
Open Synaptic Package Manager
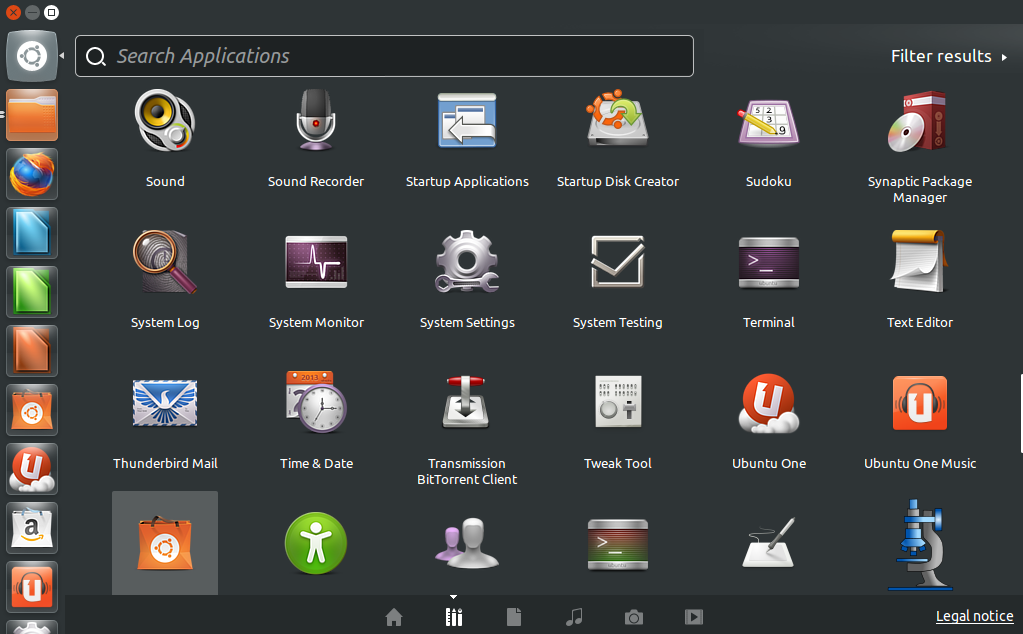(920, 121)
